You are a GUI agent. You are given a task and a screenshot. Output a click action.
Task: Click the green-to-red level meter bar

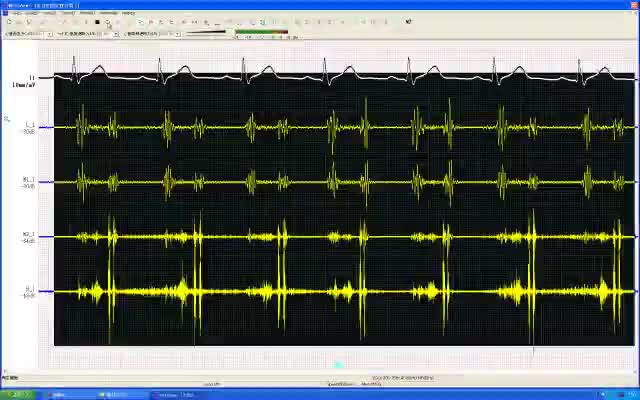pyautogui.click(x=261, y=33)
